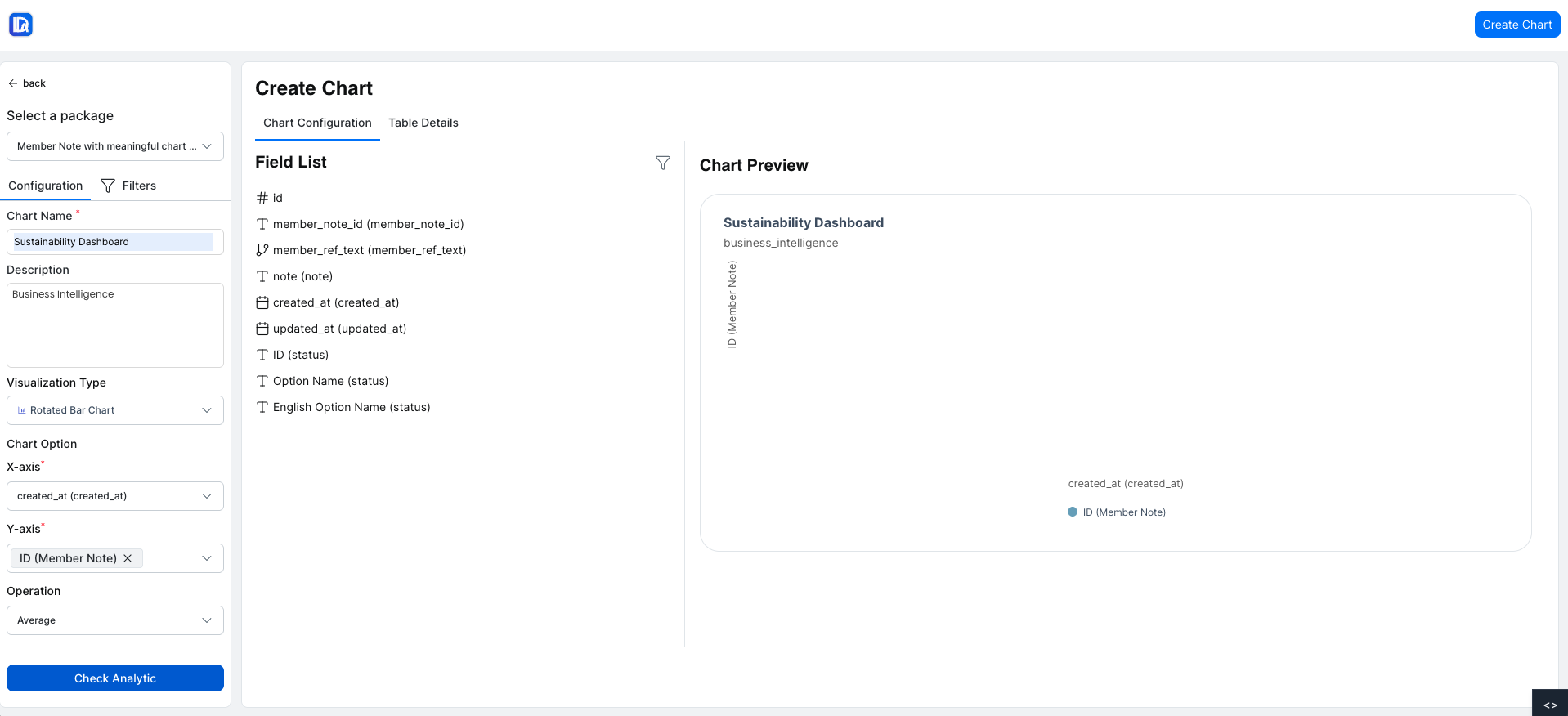Click the Chart Name input field
The width and height of the screenshot is (1568, 716).
point(114,241)
